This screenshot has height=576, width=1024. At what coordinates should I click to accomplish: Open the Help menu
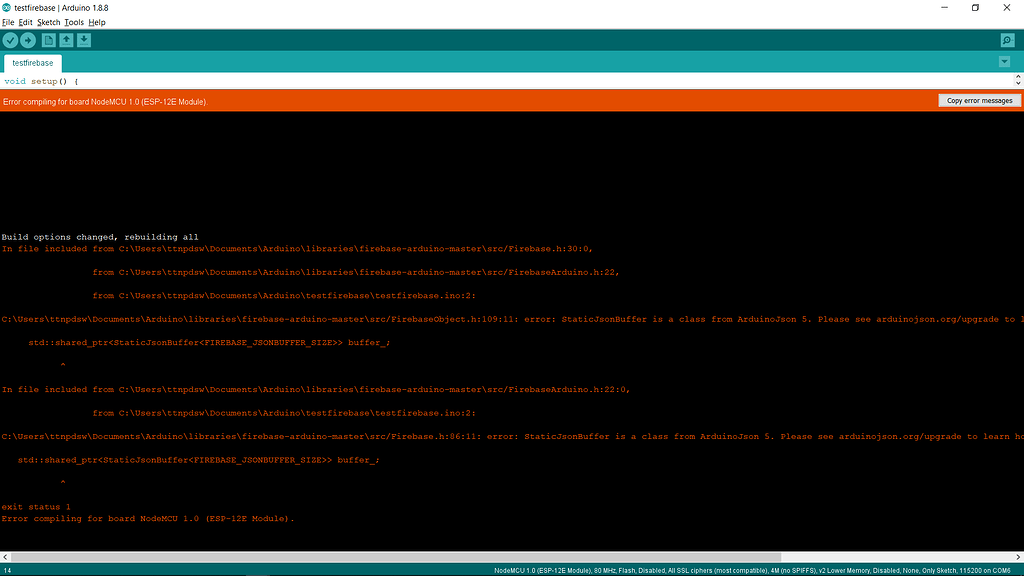(97, 22)
